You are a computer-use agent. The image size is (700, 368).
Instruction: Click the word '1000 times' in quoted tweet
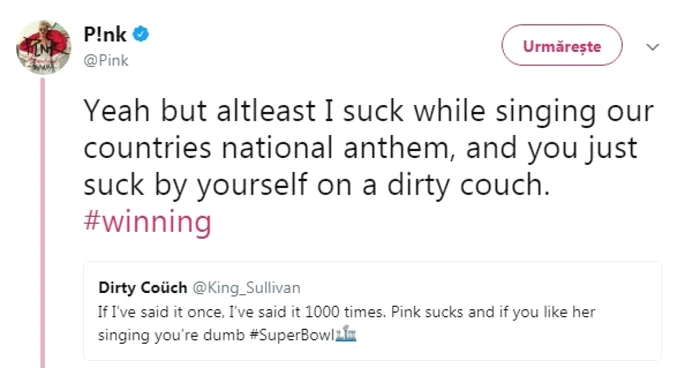[345, 312]
